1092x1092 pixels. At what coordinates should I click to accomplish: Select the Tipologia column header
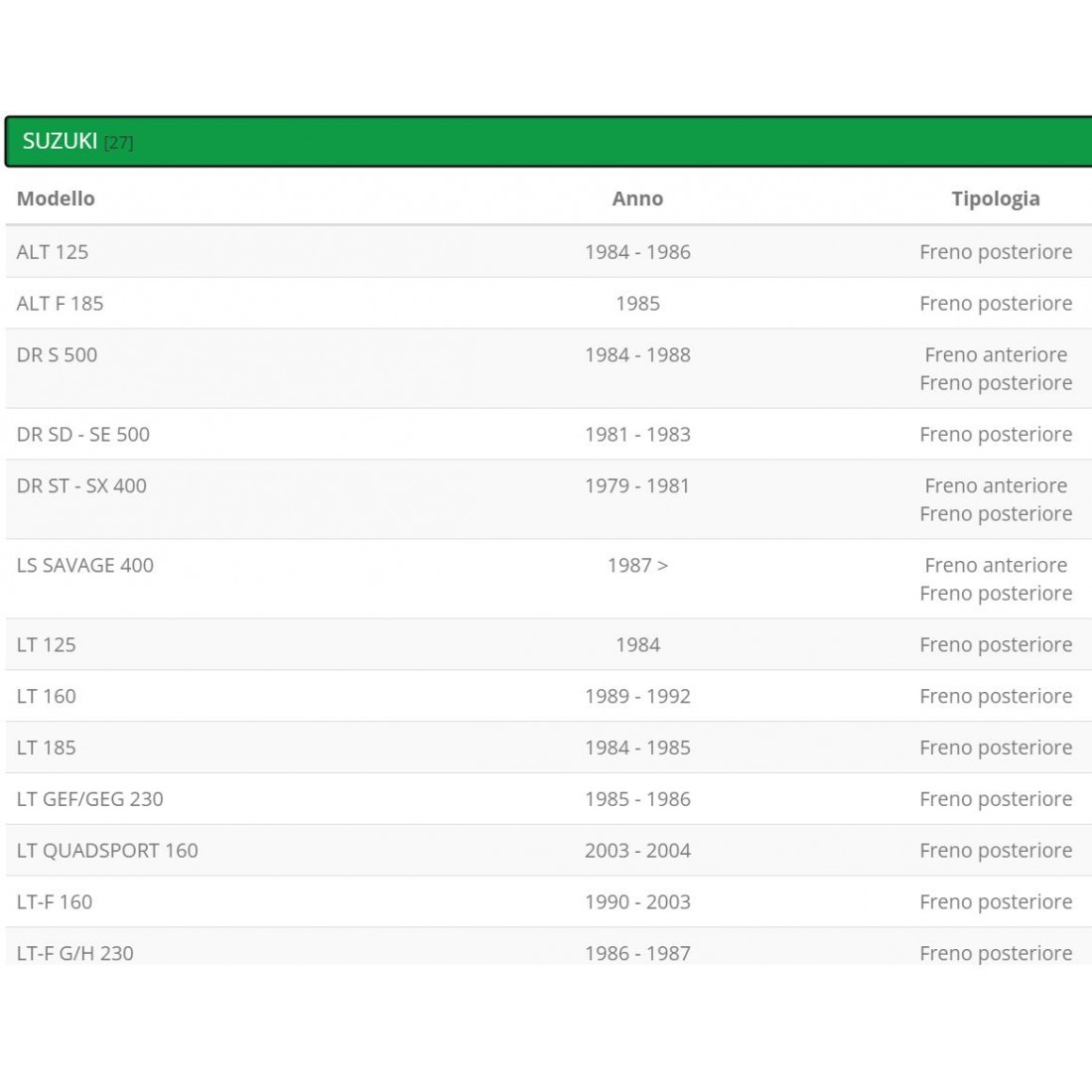(995, 199)
